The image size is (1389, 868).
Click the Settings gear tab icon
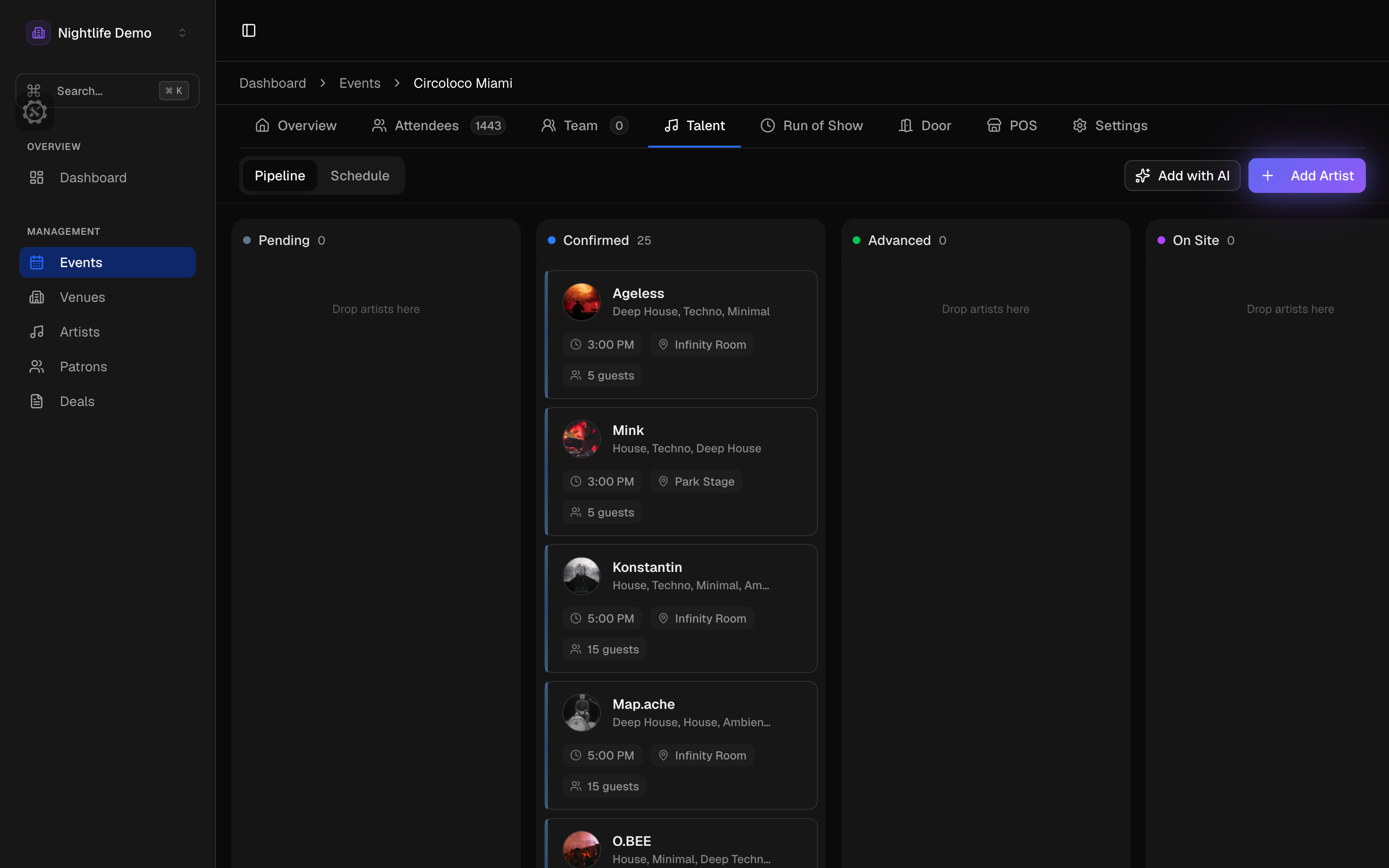tap(1080, 125)
